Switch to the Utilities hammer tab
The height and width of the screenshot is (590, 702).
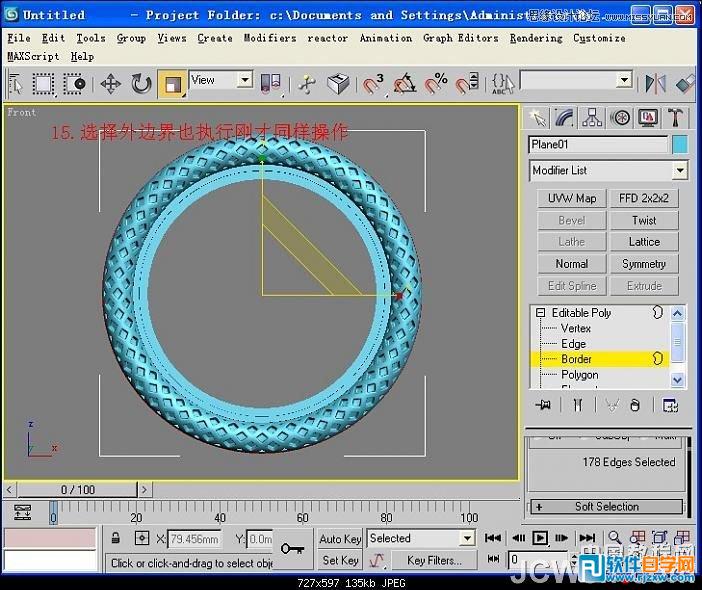(676, 118)
